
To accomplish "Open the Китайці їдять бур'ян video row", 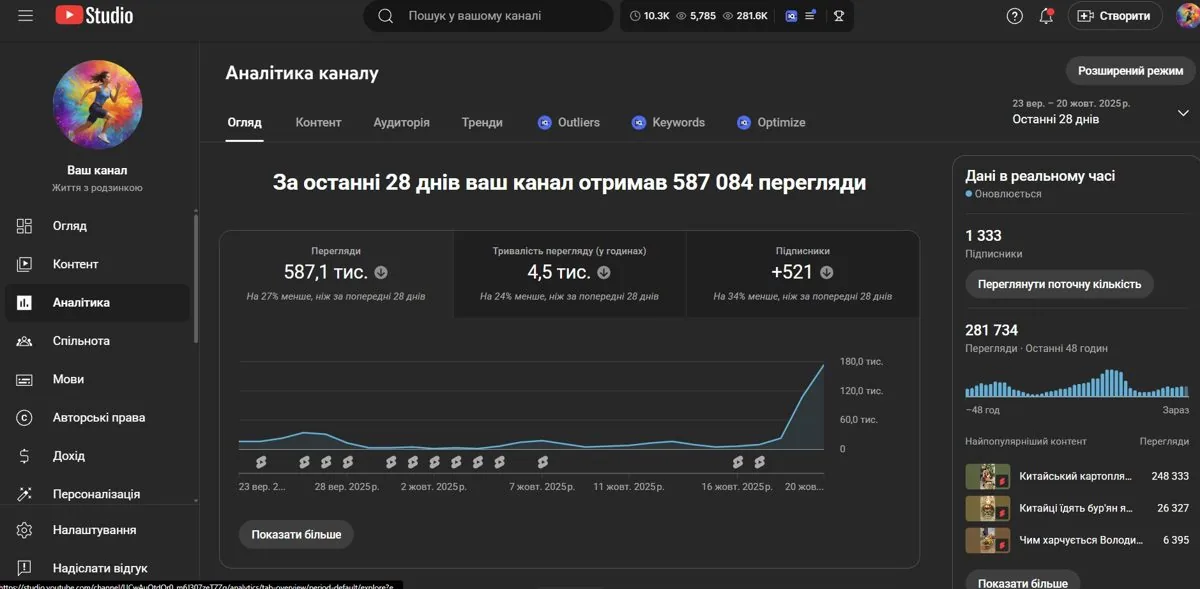I will [x=1077, y=508].
